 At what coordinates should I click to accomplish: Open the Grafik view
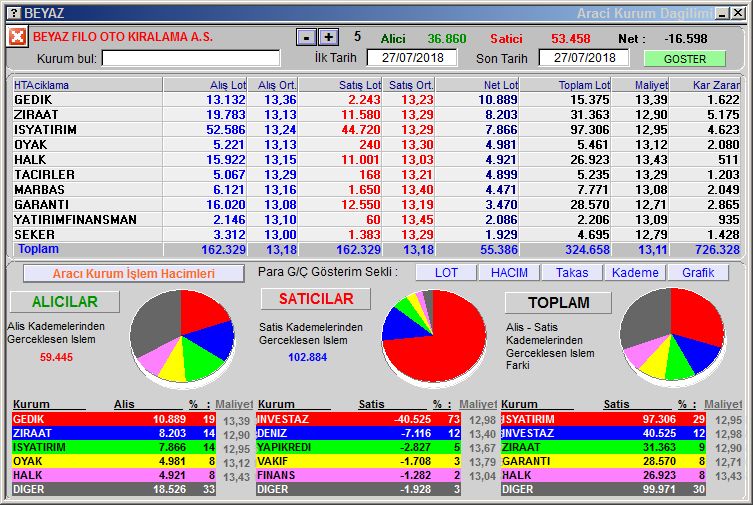(698, 273)
